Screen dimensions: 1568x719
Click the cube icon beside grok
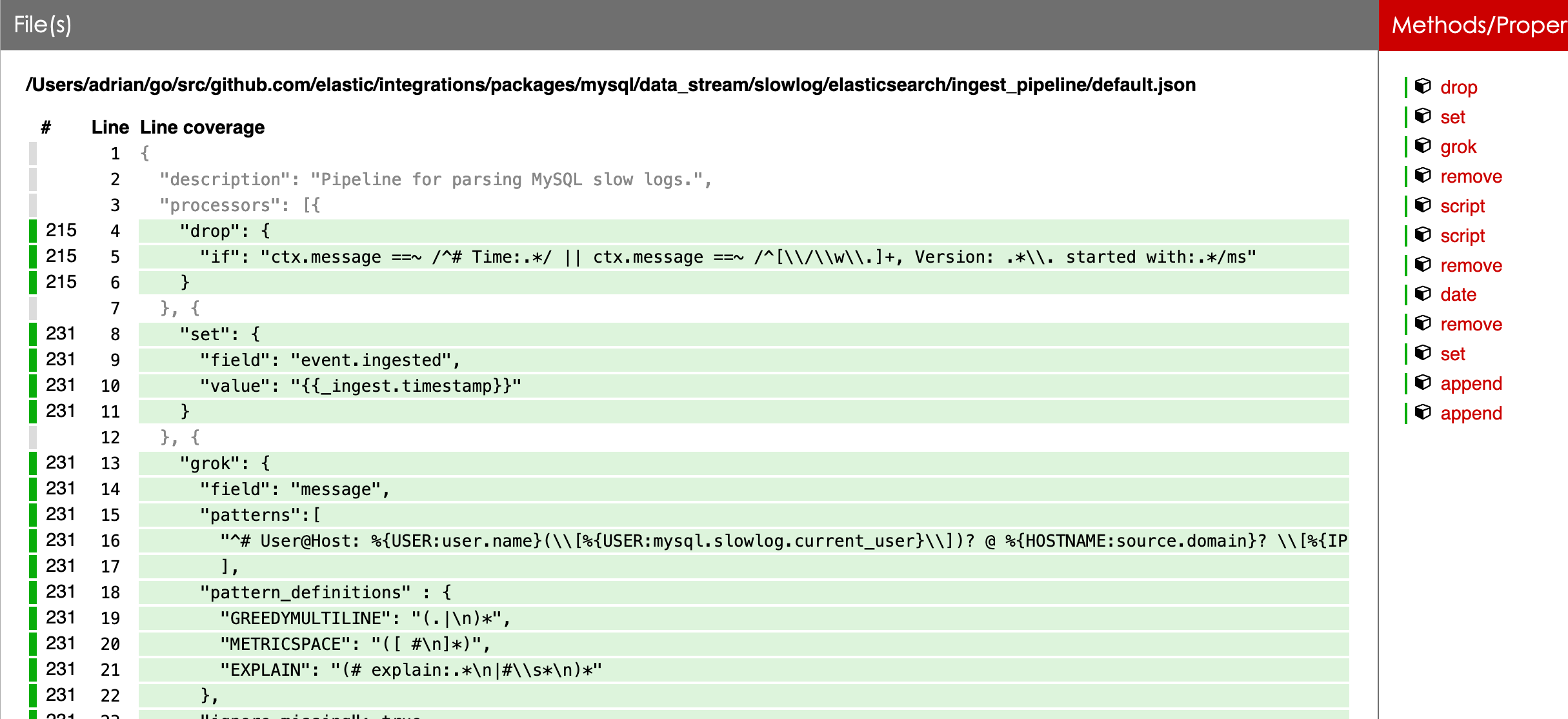[x=1423, y=146]
